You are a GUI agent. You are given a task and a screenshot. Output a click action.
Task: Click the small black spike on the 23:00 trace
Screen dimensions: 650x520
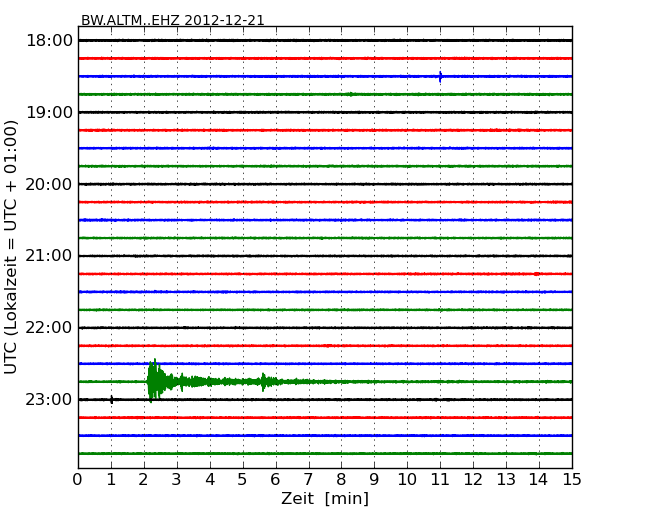112,400
